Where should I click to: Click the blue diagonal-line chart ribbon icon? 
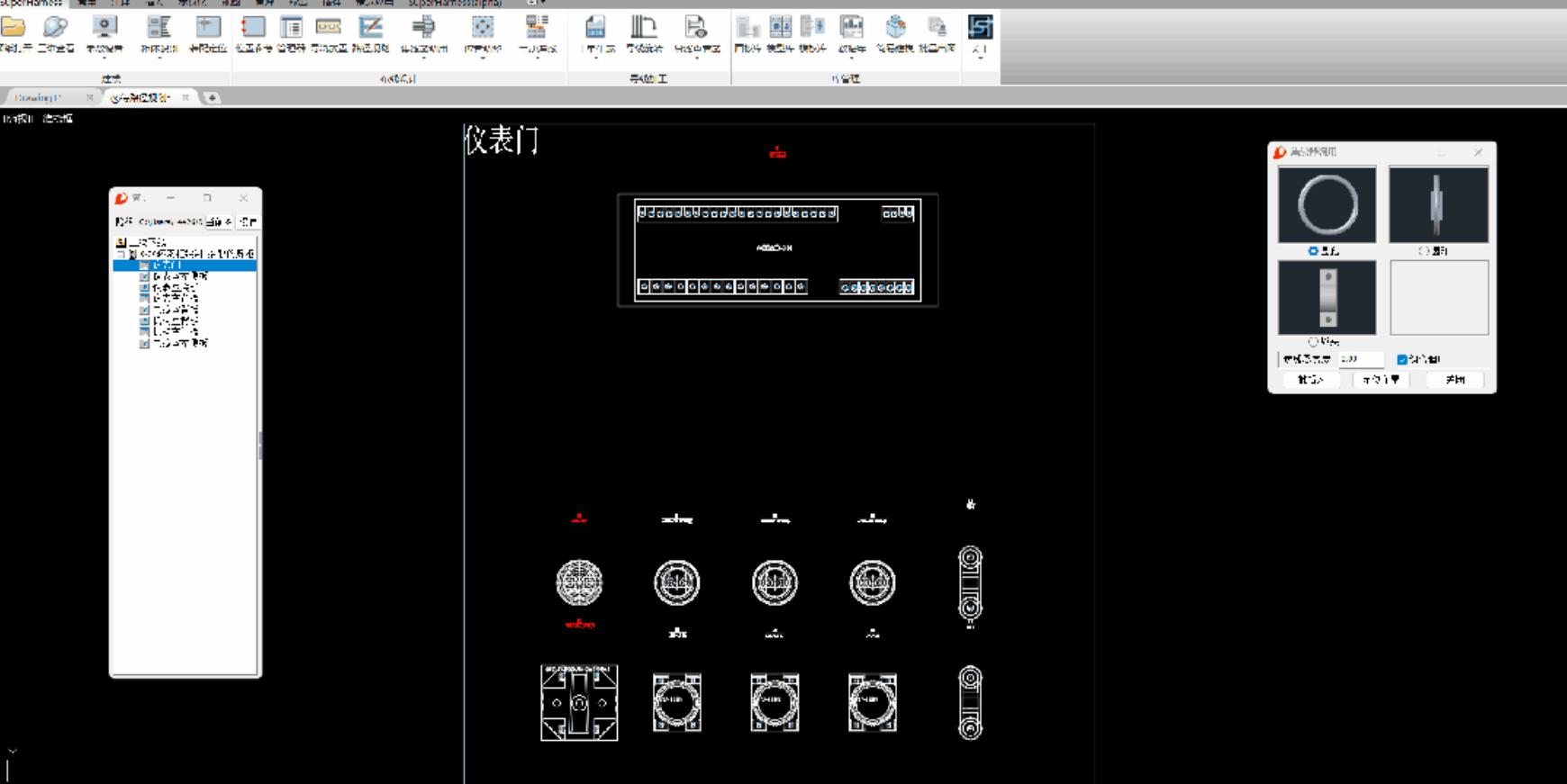370,28
